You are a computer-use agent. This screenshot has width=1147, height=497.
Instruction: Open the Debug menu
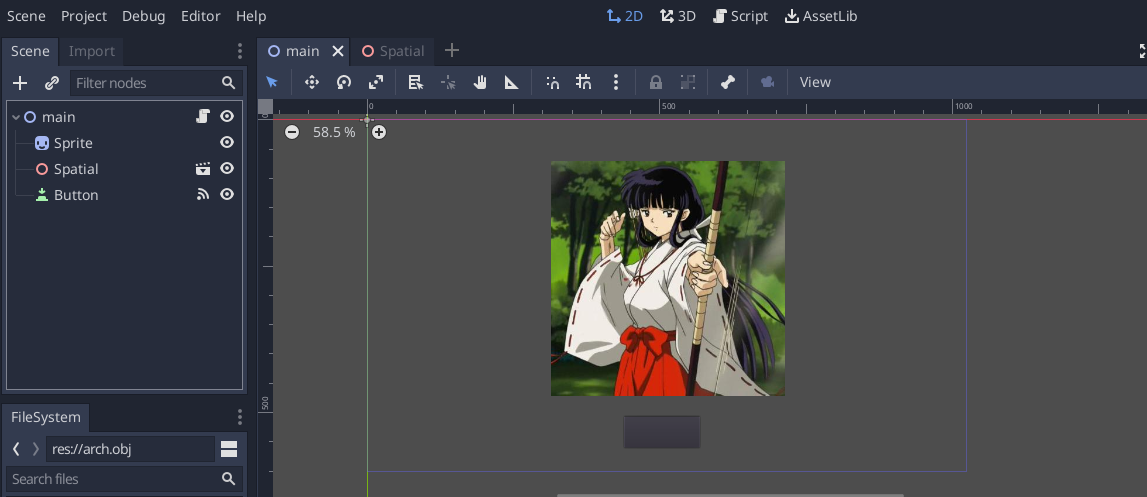143,15
